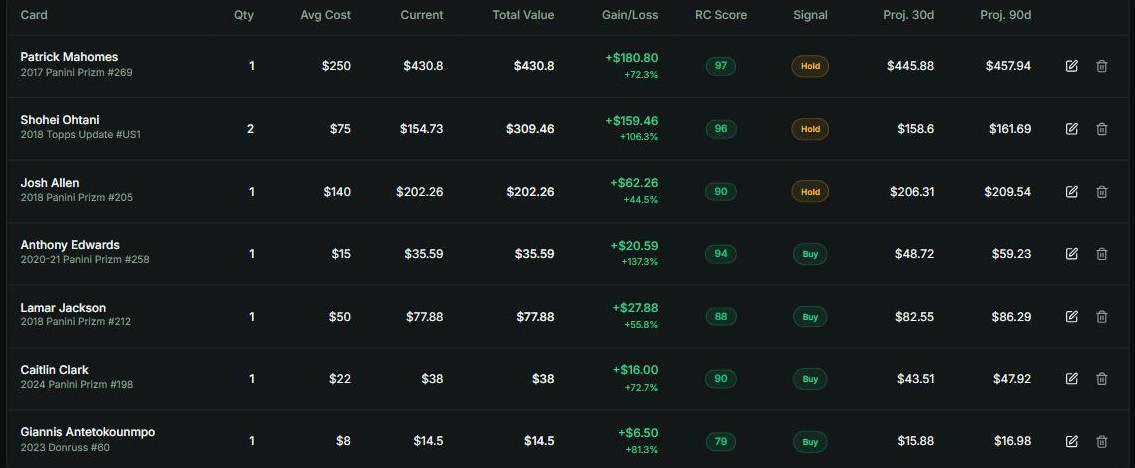
Task: Click the Buy signal badge for Anthony Edwards
Action: 810,254
